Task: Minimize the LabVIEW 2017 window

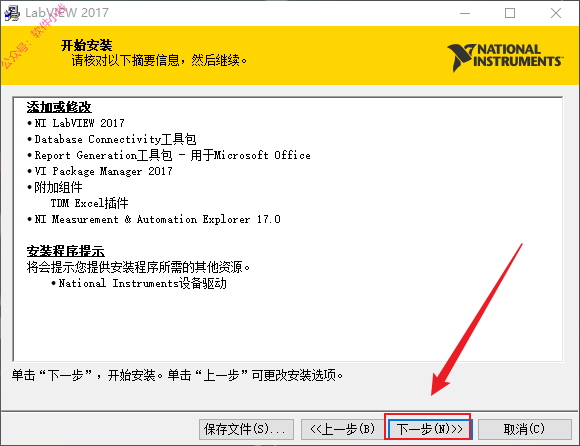Action: (x=465, y=13)
